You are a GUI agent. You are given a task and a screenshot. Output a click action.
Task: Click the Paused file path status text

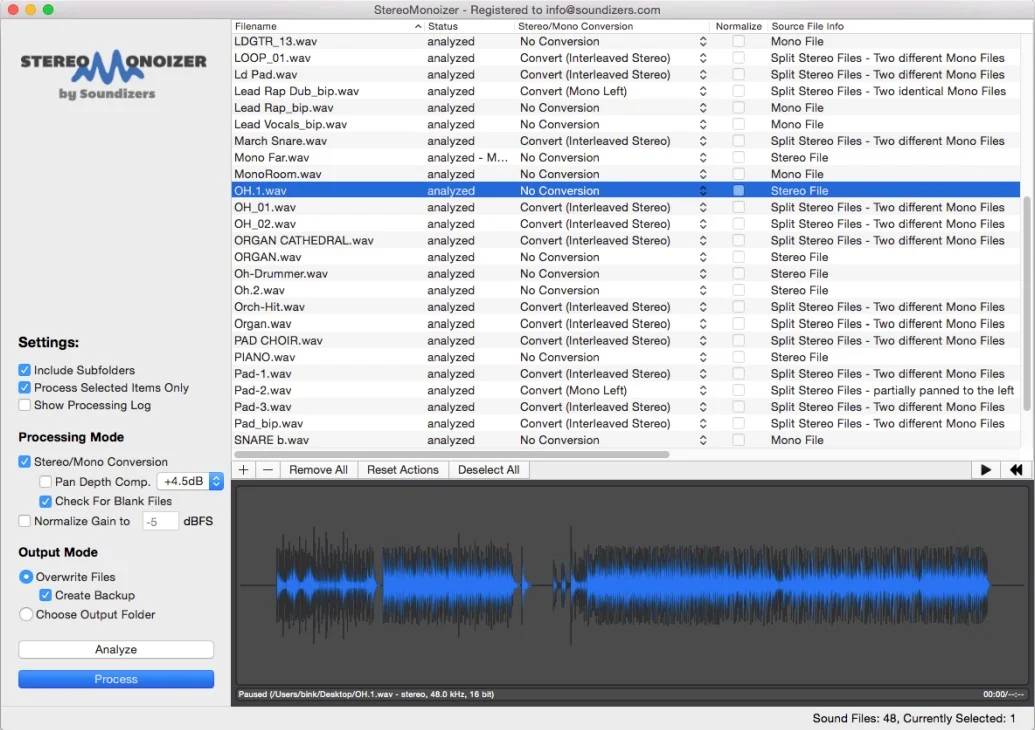(366, 694)
